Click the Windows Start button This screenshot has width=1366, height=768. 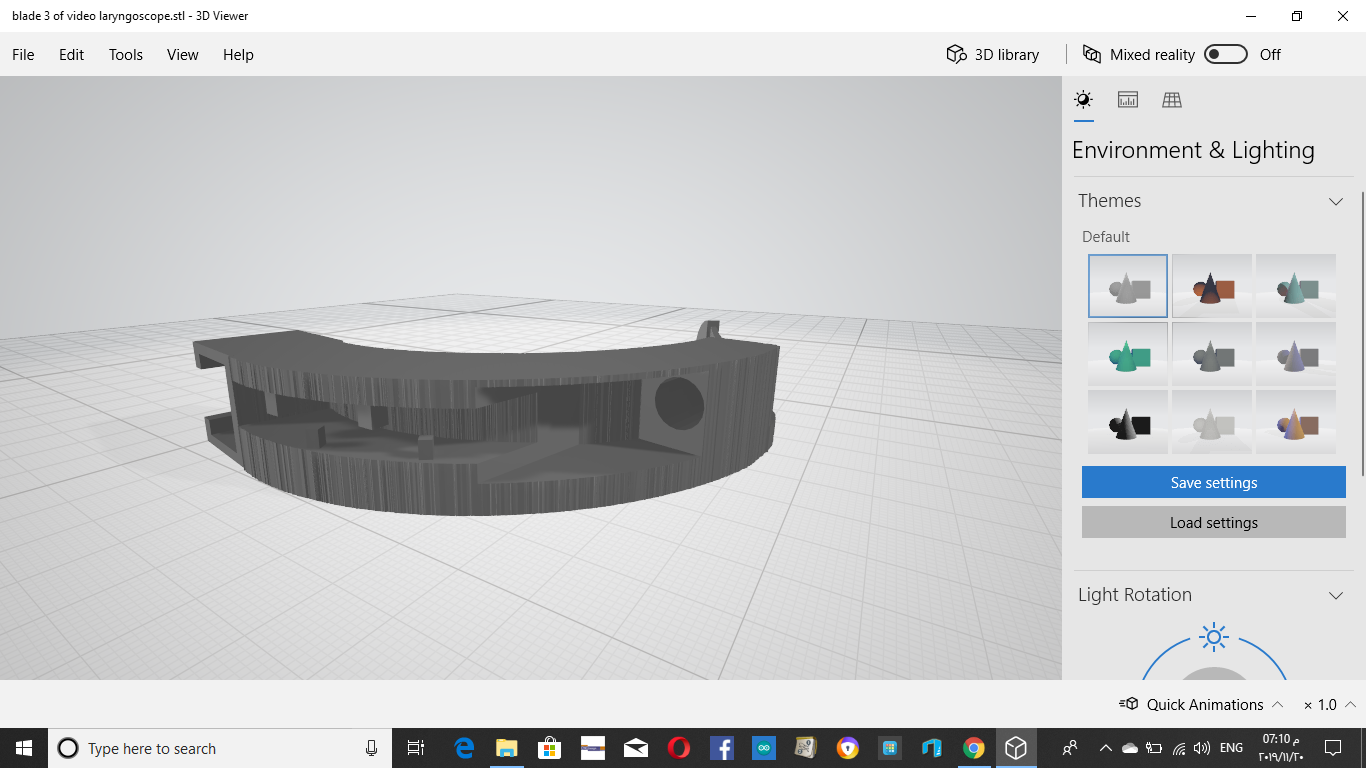(x=24, y=748)
